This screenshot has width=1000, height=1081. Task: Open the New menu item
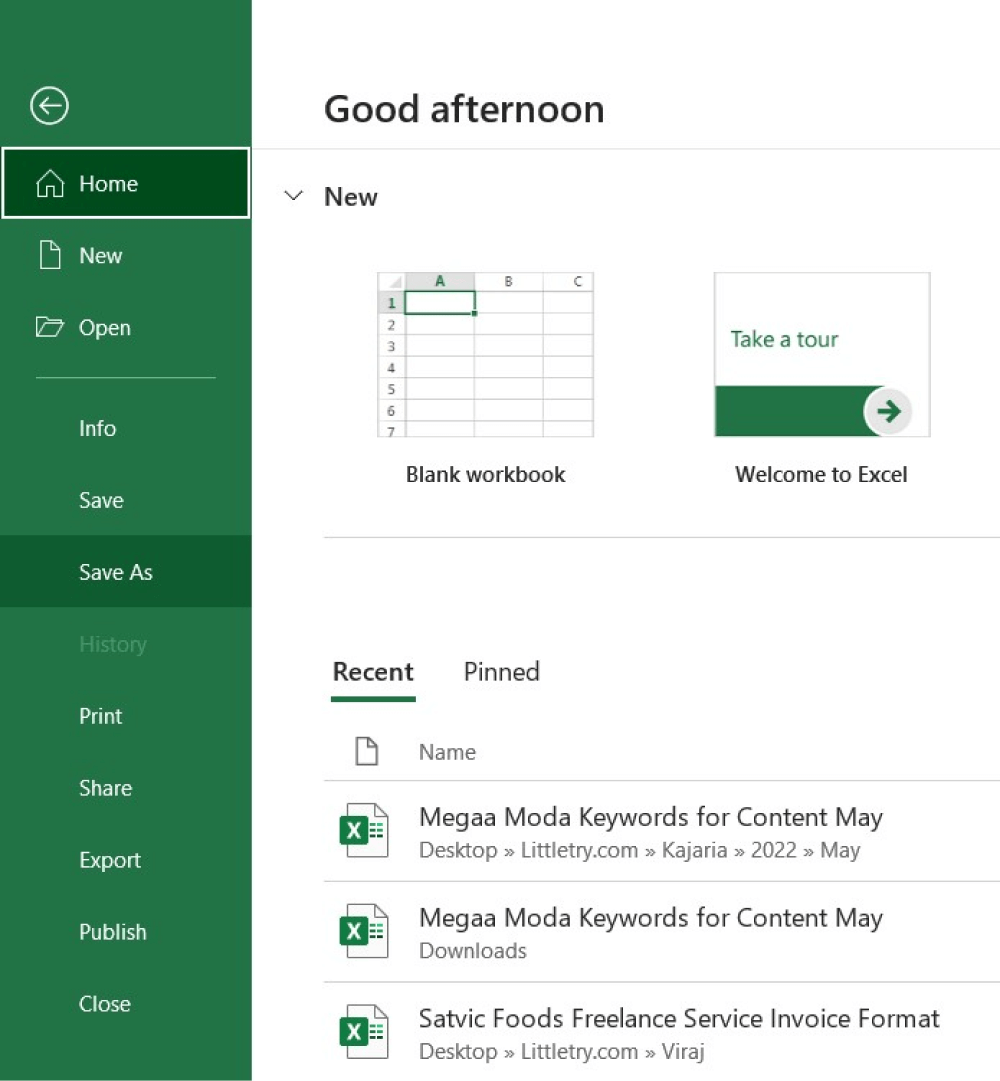pos(125,255)
